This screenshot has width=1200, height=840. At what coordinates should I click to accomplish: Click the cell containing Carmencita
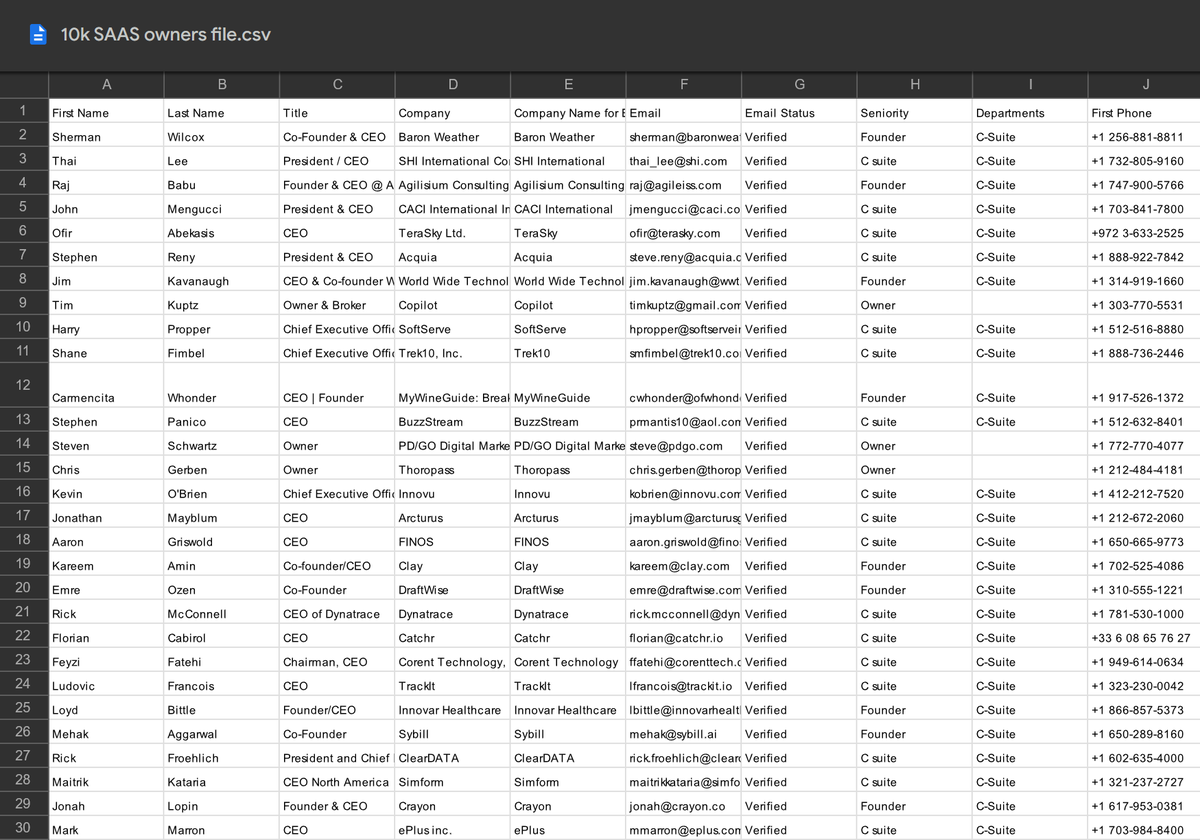[x=106, y=386]
